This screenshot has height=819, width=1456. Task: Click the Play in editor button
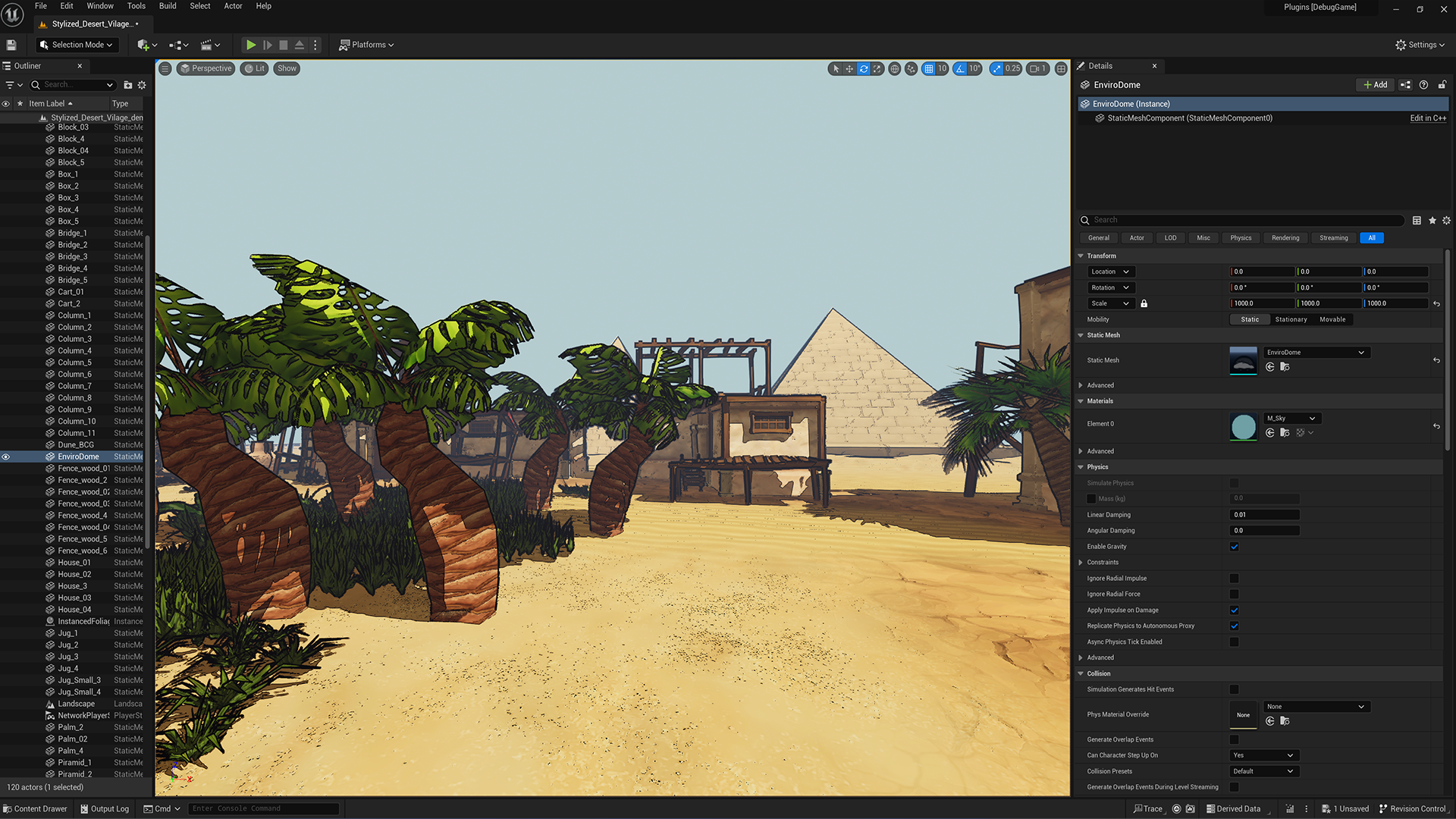click(251, 45)
